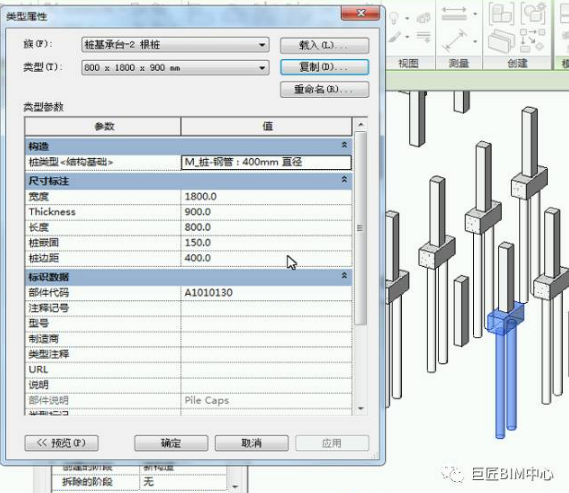Click the 参数 column header

(x=103, y=126)
